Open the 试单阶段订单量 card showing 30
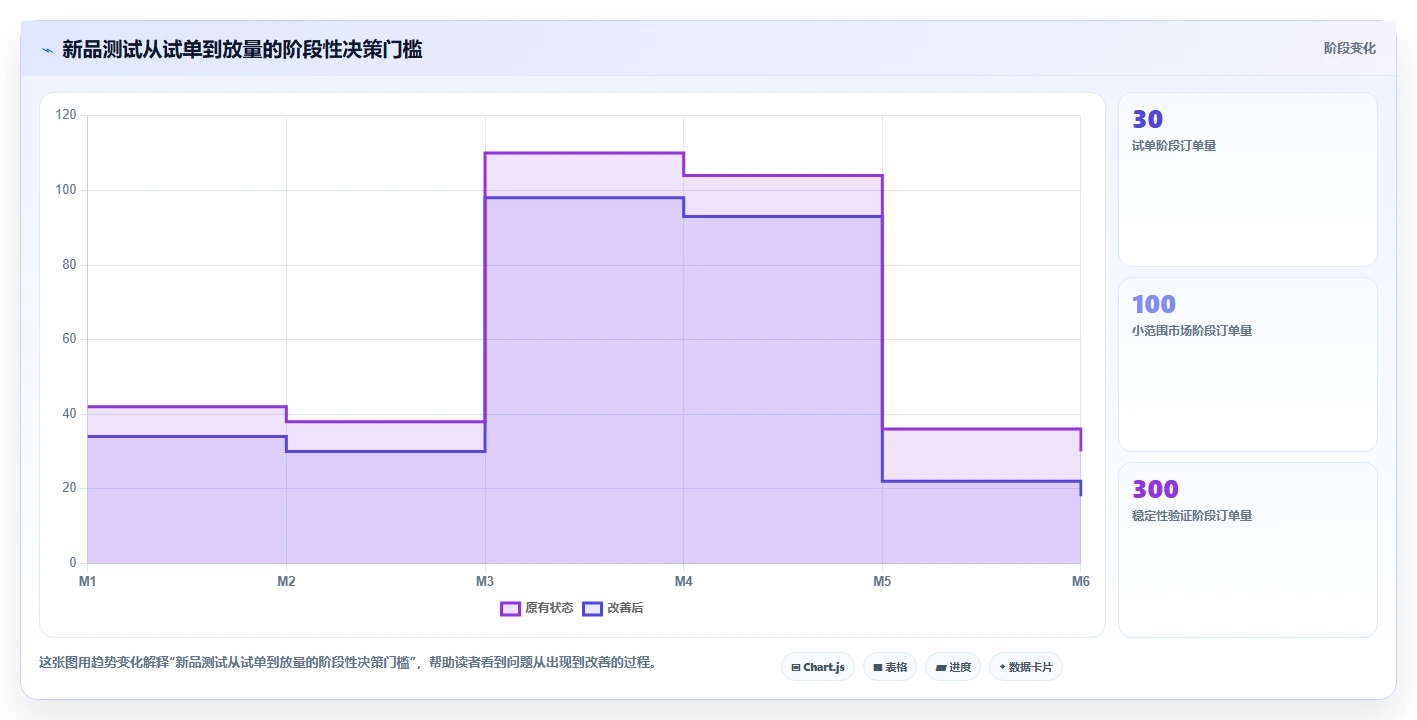 [x=1247, y=180]
